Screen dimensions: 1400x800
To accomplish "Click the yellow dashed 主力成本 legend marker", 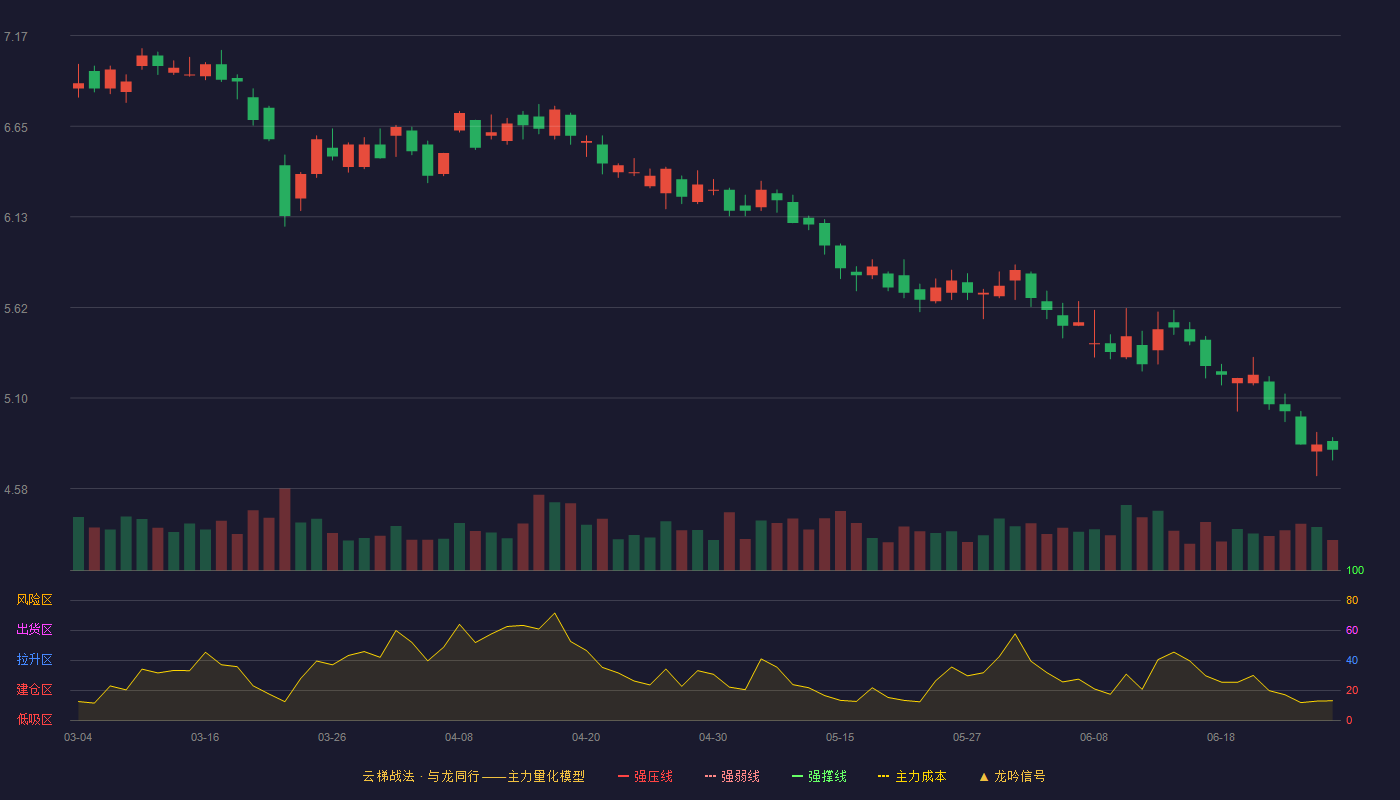I will (883, 776).
